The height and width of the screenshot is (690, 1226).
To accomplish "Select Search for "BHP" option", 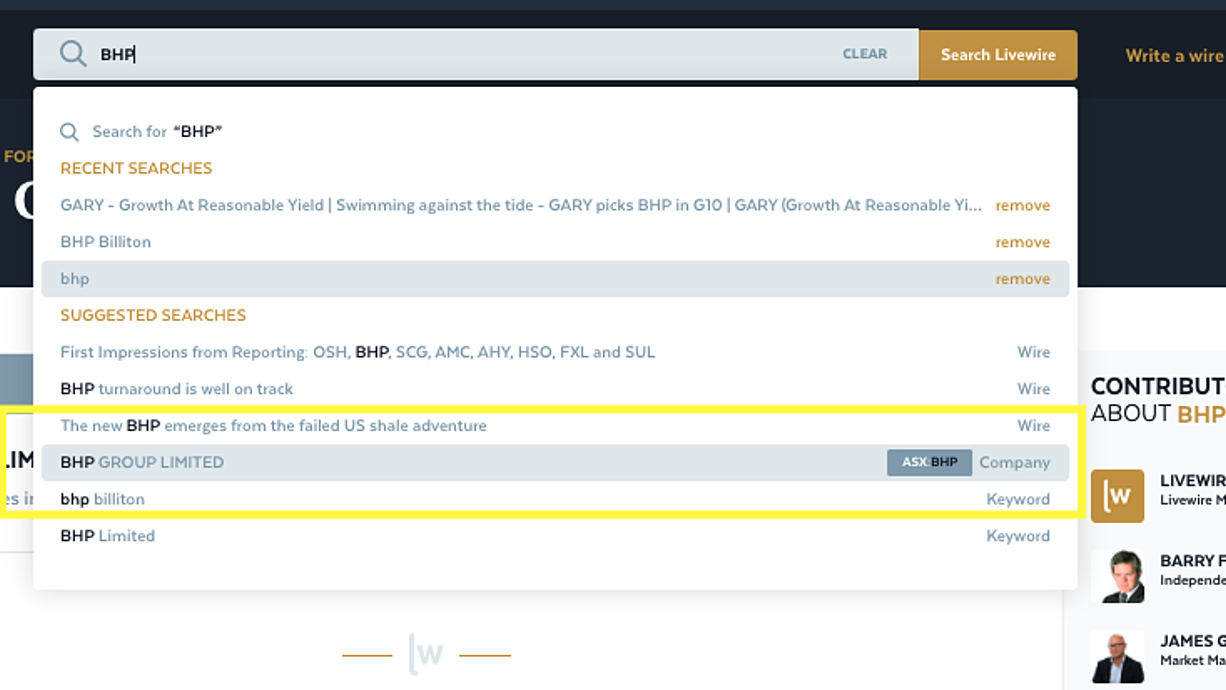I will point(555,132).
